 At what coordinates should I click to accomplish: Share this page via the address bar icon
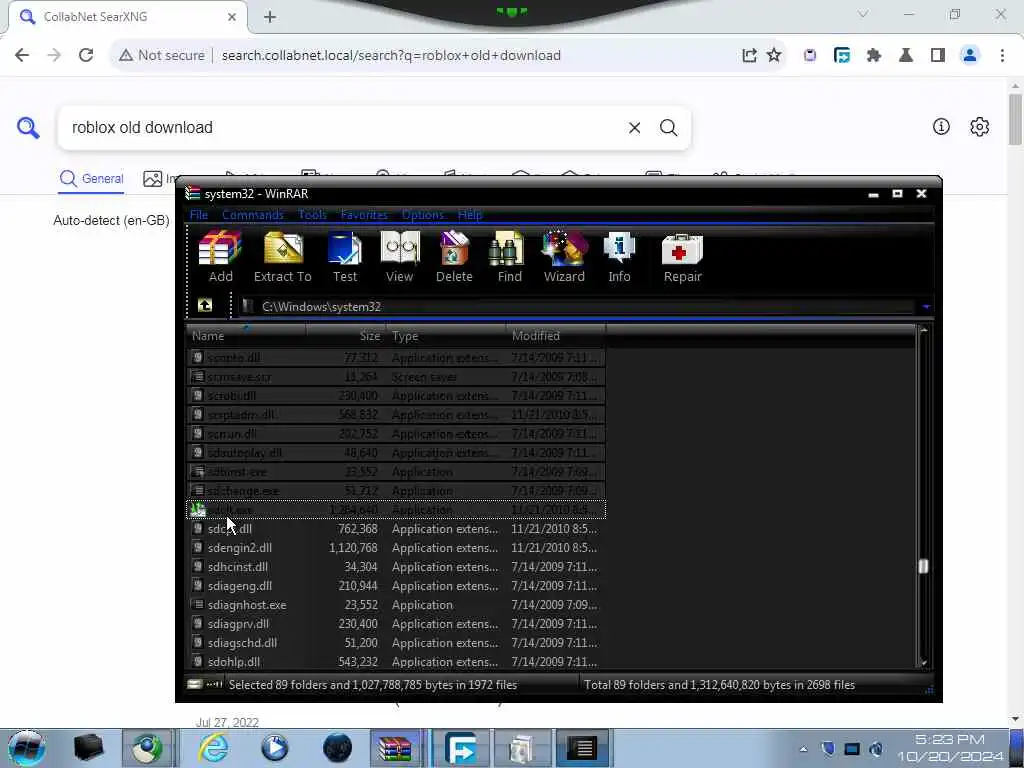749,56
